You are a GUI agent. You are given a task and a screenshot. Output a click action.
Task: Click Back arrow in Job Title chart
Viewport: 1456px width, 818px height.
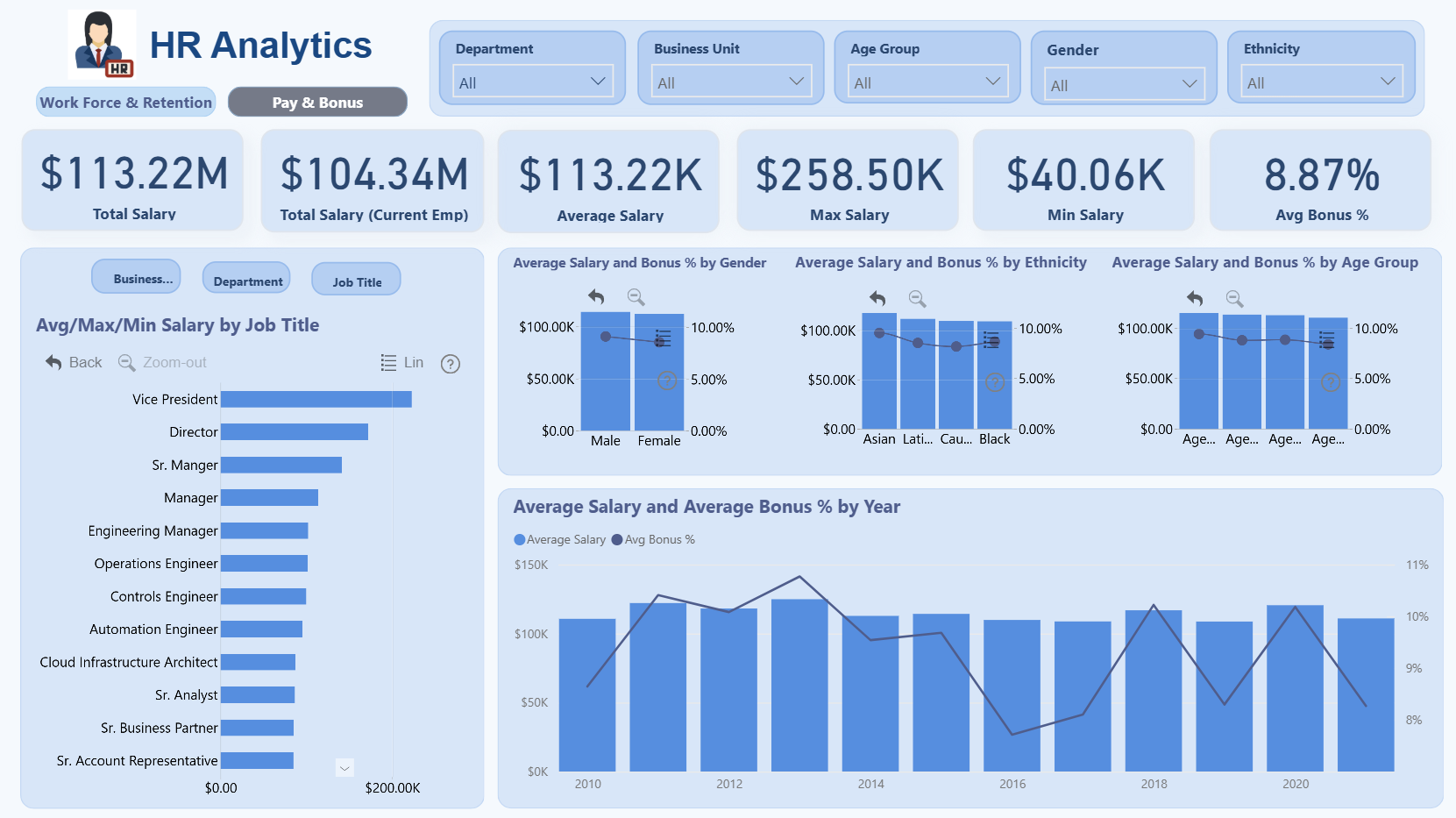[x=53, y=362]
